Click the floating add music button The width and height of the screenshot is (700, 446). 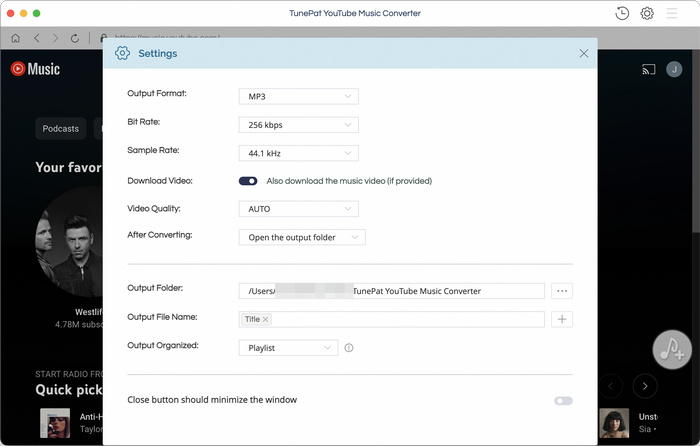pos(672,350)
